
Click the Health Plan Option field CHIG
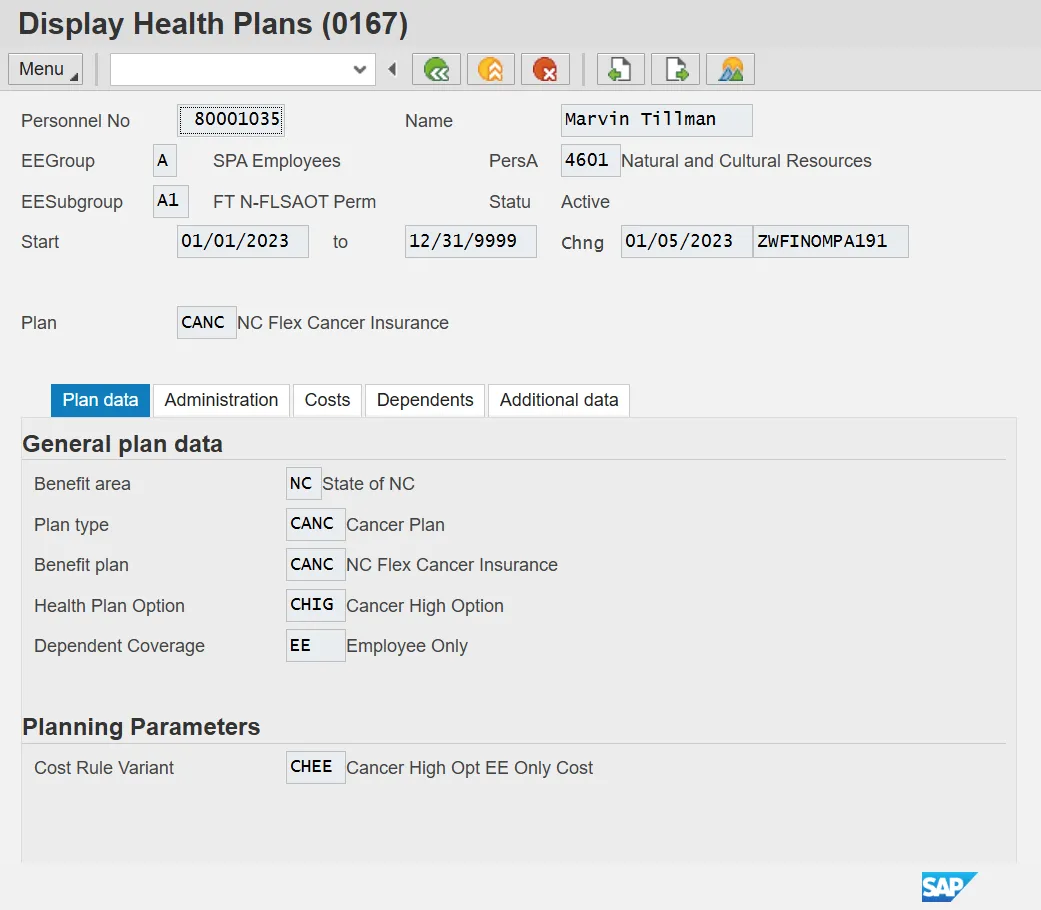click(315, 605)
